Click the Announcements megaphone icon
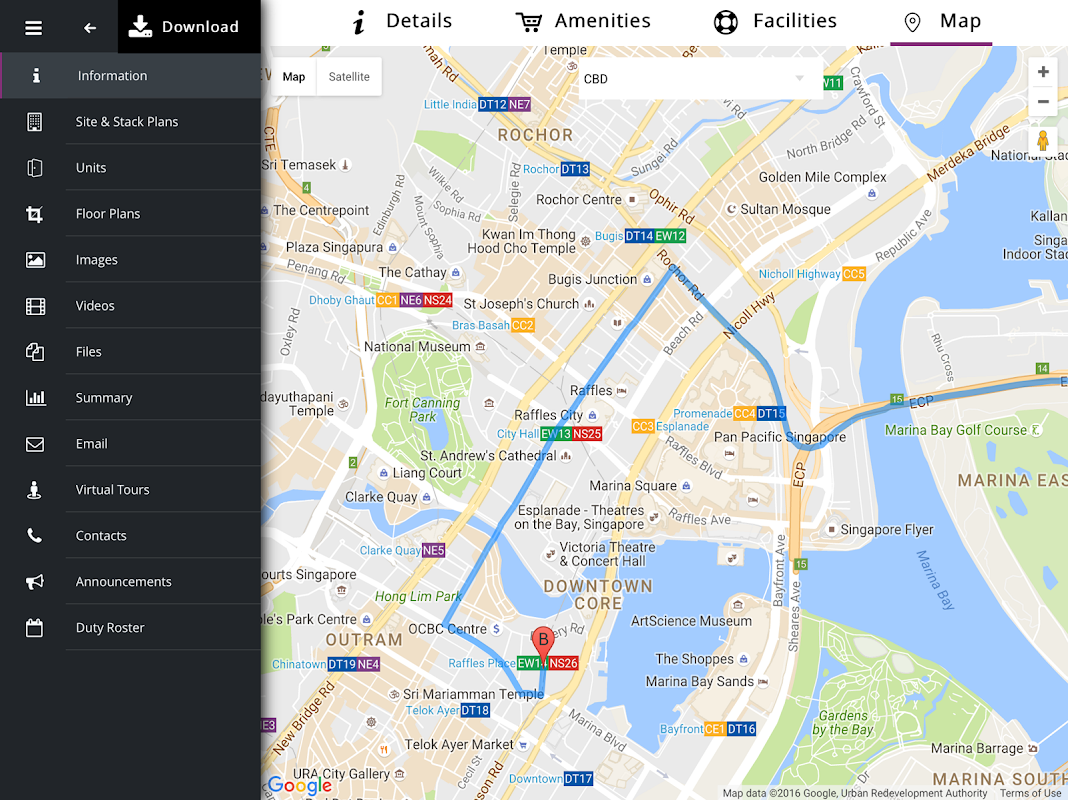The image size is (1068, 800). [35, 581]
